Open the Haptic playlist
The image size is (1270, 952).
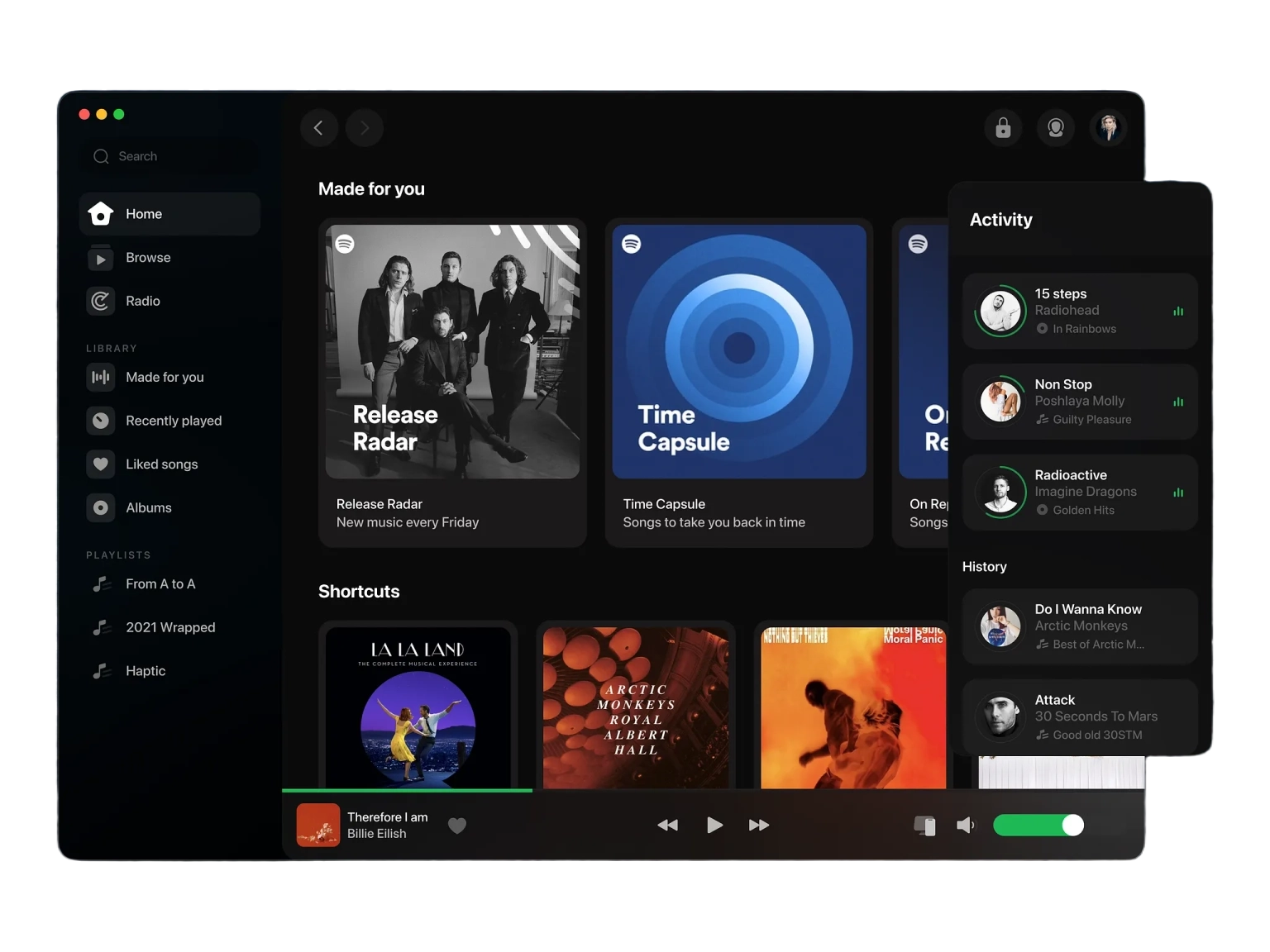pos(169,671)
